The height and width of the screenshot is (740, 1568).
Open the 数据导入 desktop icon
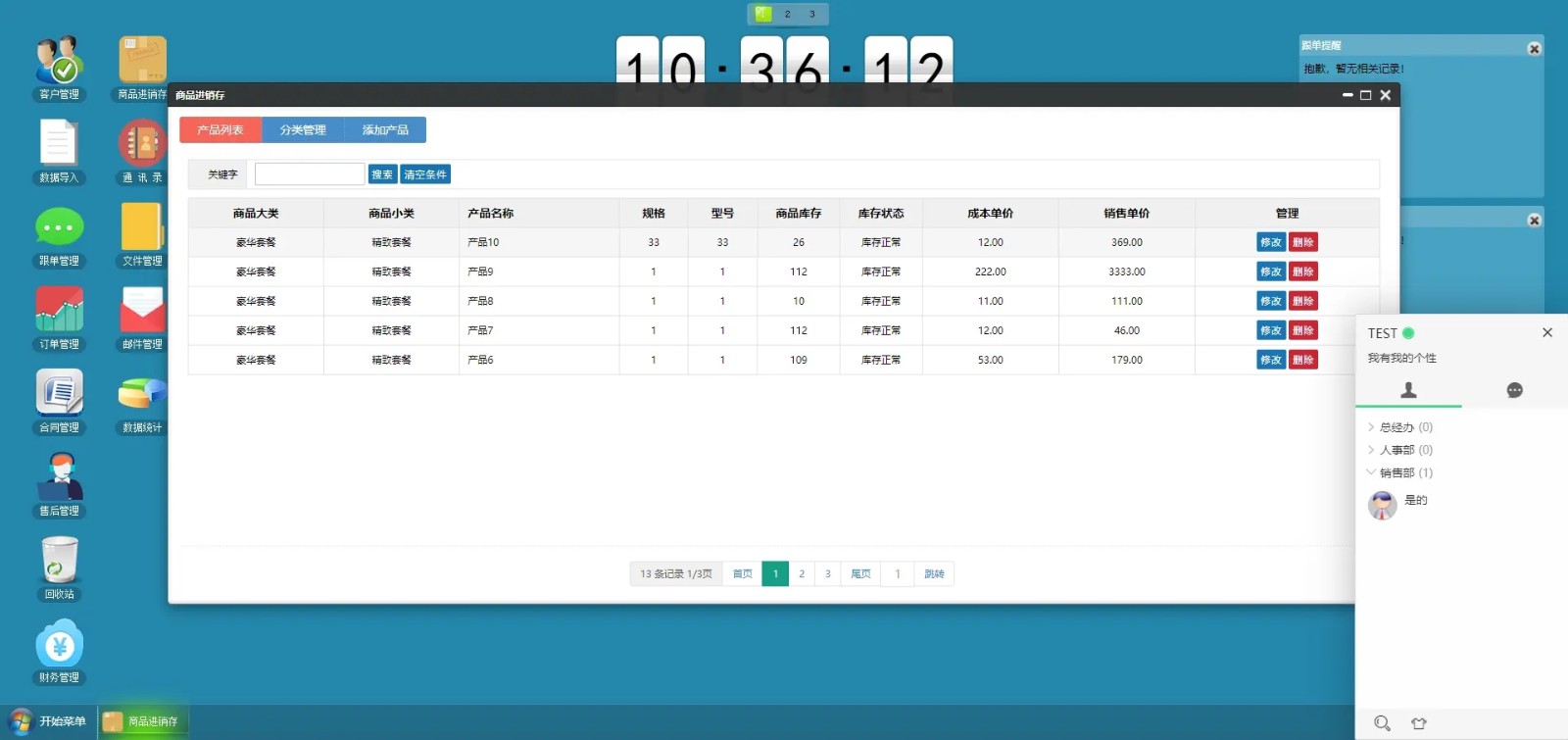click(59, 145)
